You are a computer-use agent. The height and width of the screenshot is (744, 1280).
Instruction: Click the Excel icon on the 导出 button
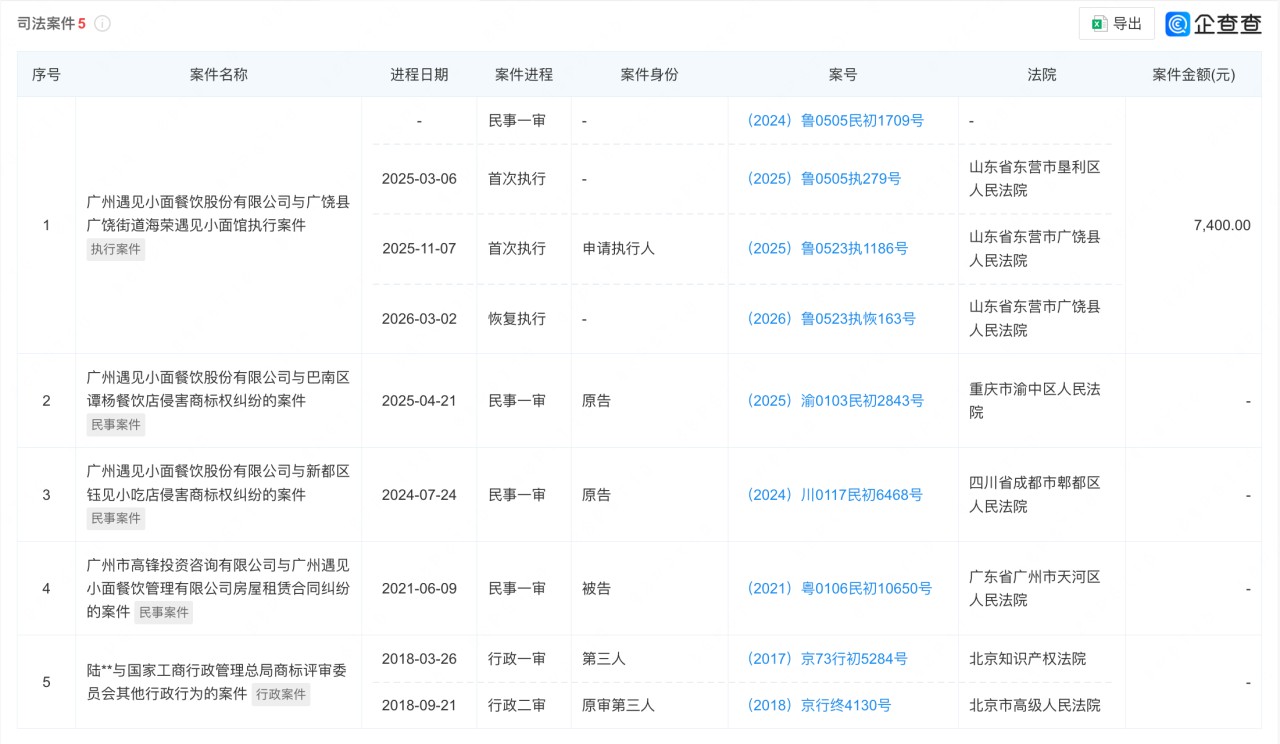[1099, 23]
